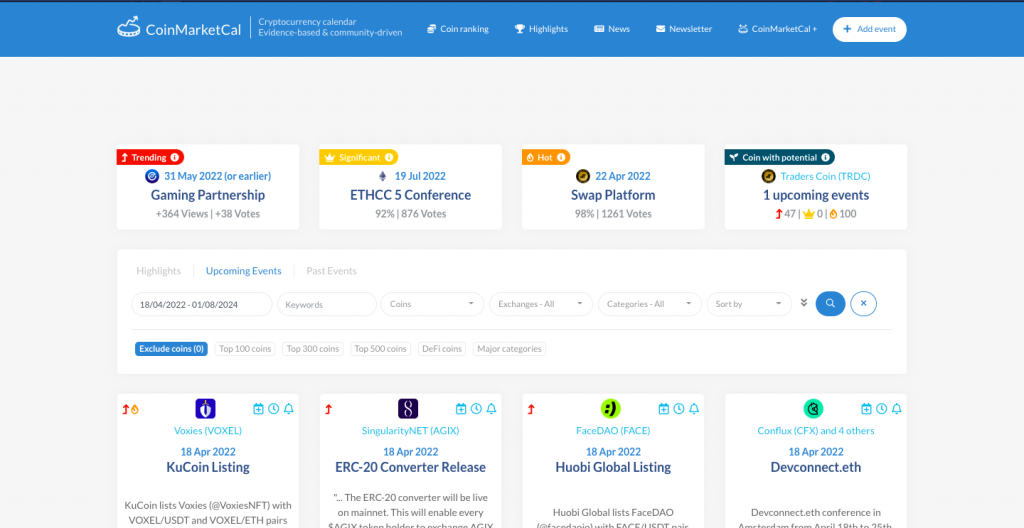Viewport: 1024px width, 528px height.
Task: Open the Highlights menu item in header
Action: [541, 29]
